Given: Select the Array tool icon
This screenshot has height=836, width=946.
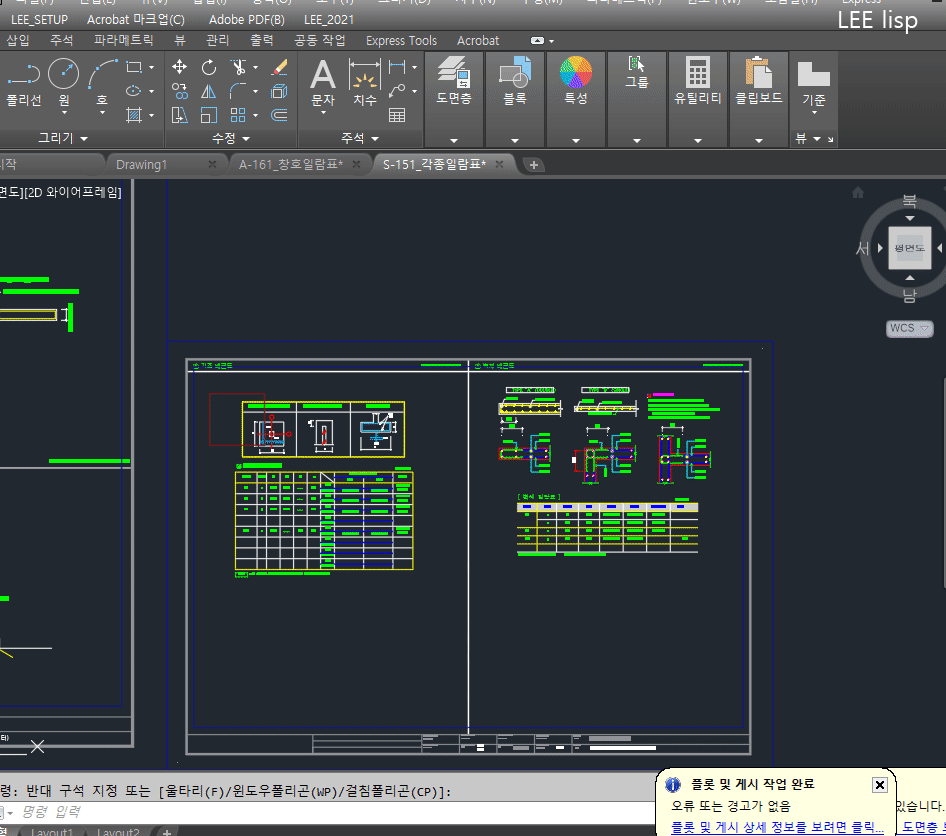Looking at the screenshot, I should (238, 115).
